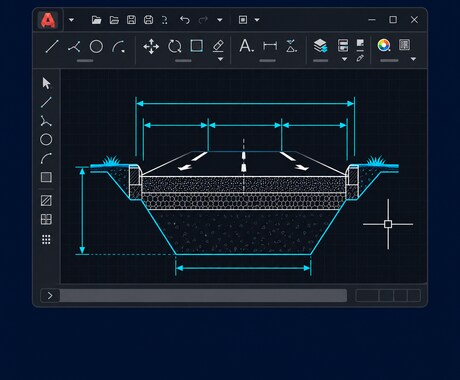The width and height of the screenshot is (460, 380).
Task: Open the color wheel picker
Action: coord(384,45)
